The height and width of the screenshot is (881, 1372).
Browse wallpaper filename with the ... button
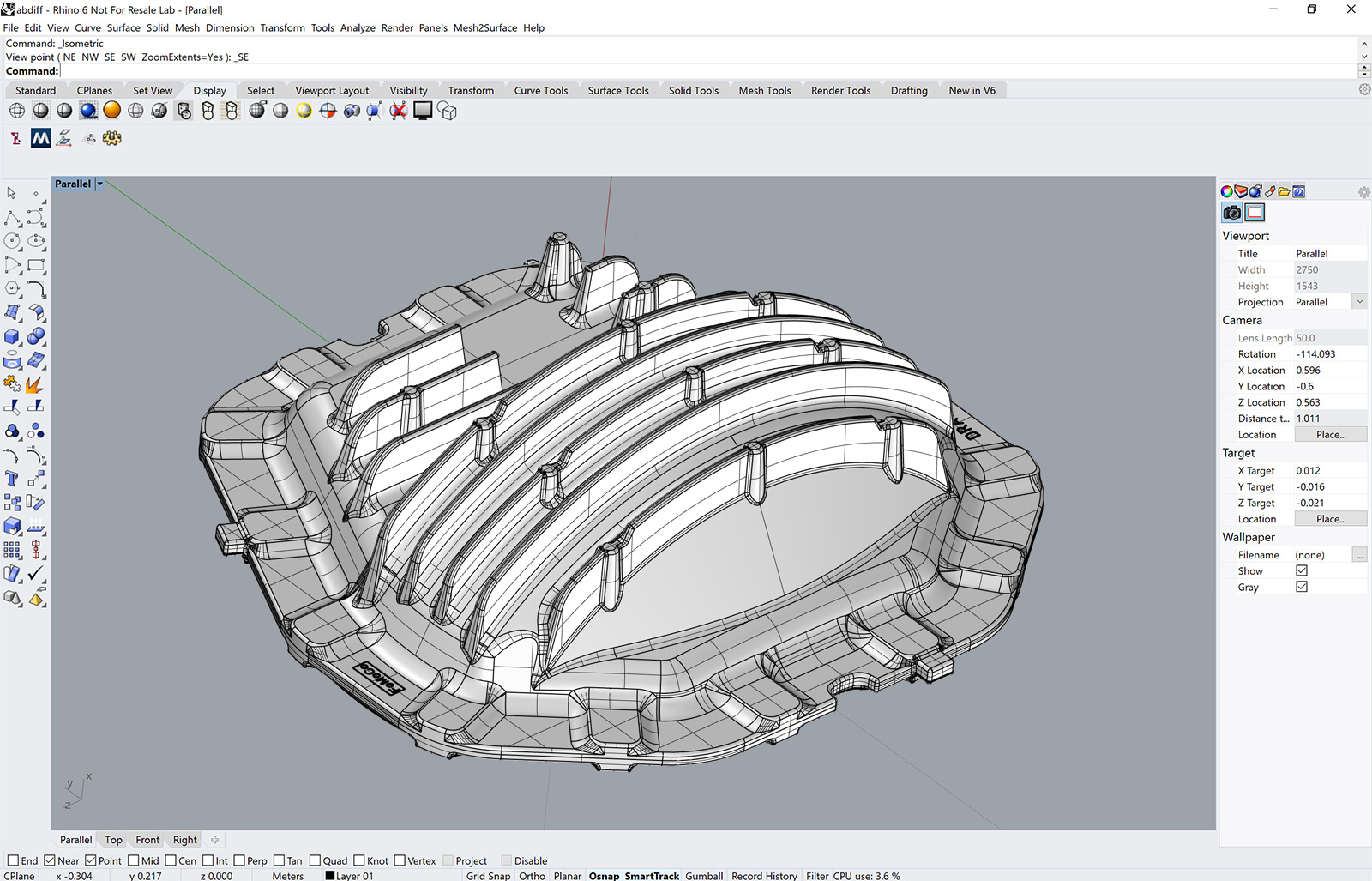tap(1359, 555)
